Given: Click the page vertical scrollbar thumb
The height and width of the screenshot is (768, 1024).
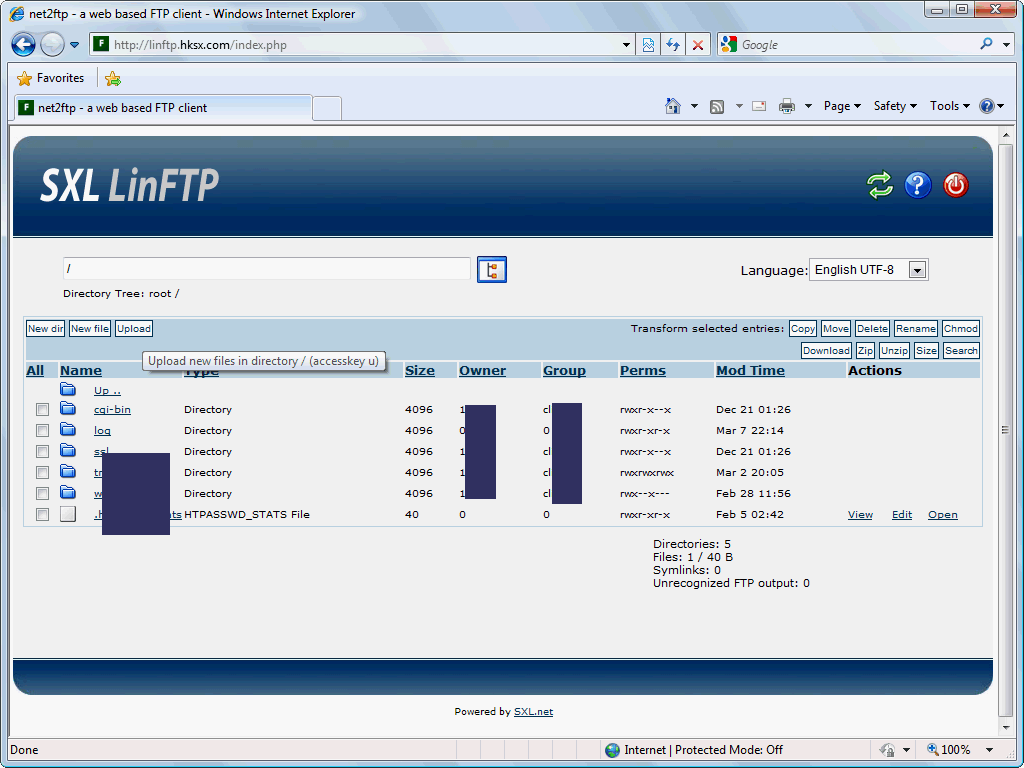Looking at the screenshot, I should point(1005,430).
